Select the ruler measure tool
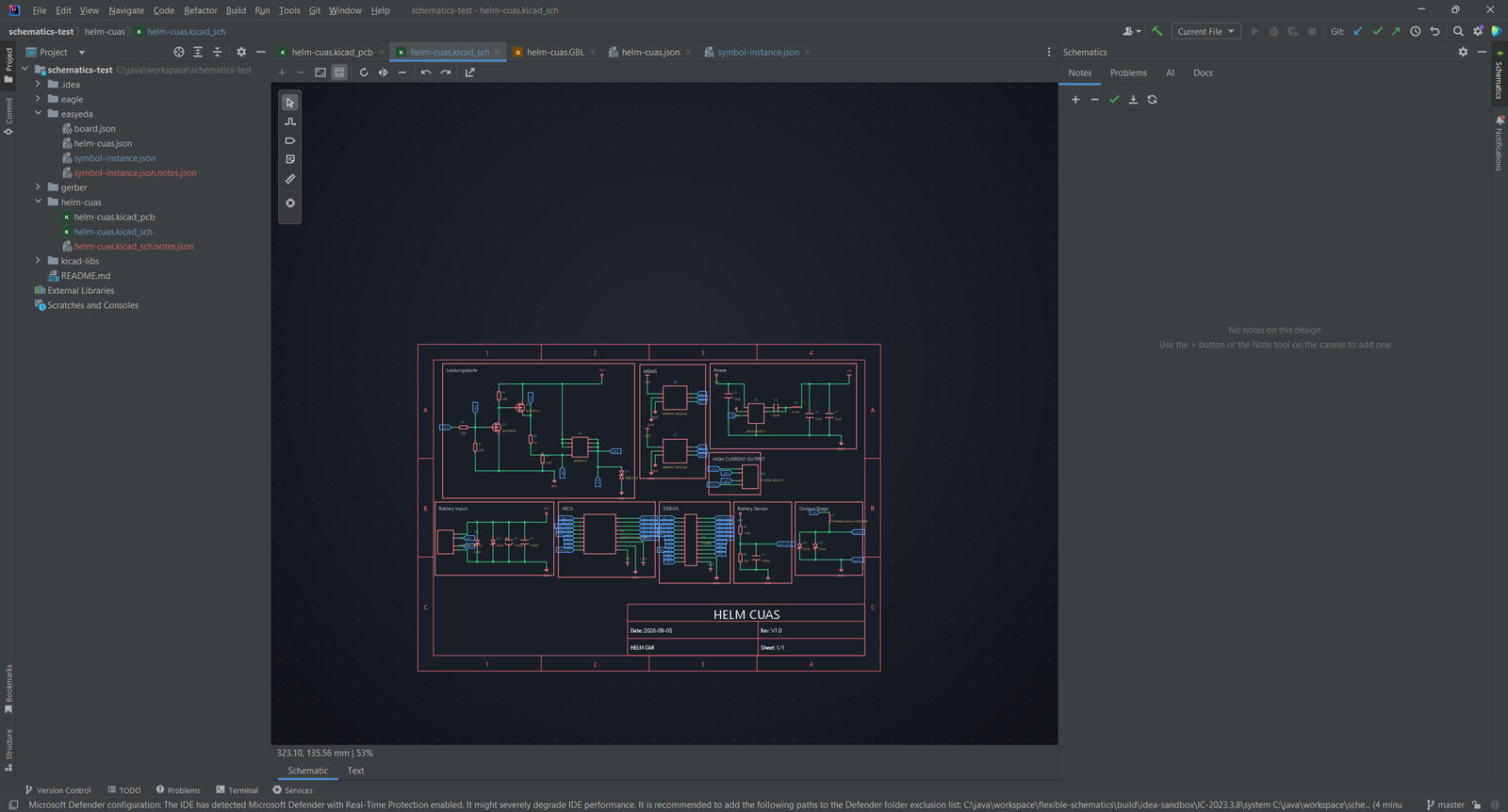The width and height of the screenshot is (1508, 812). tap(290, 179)
